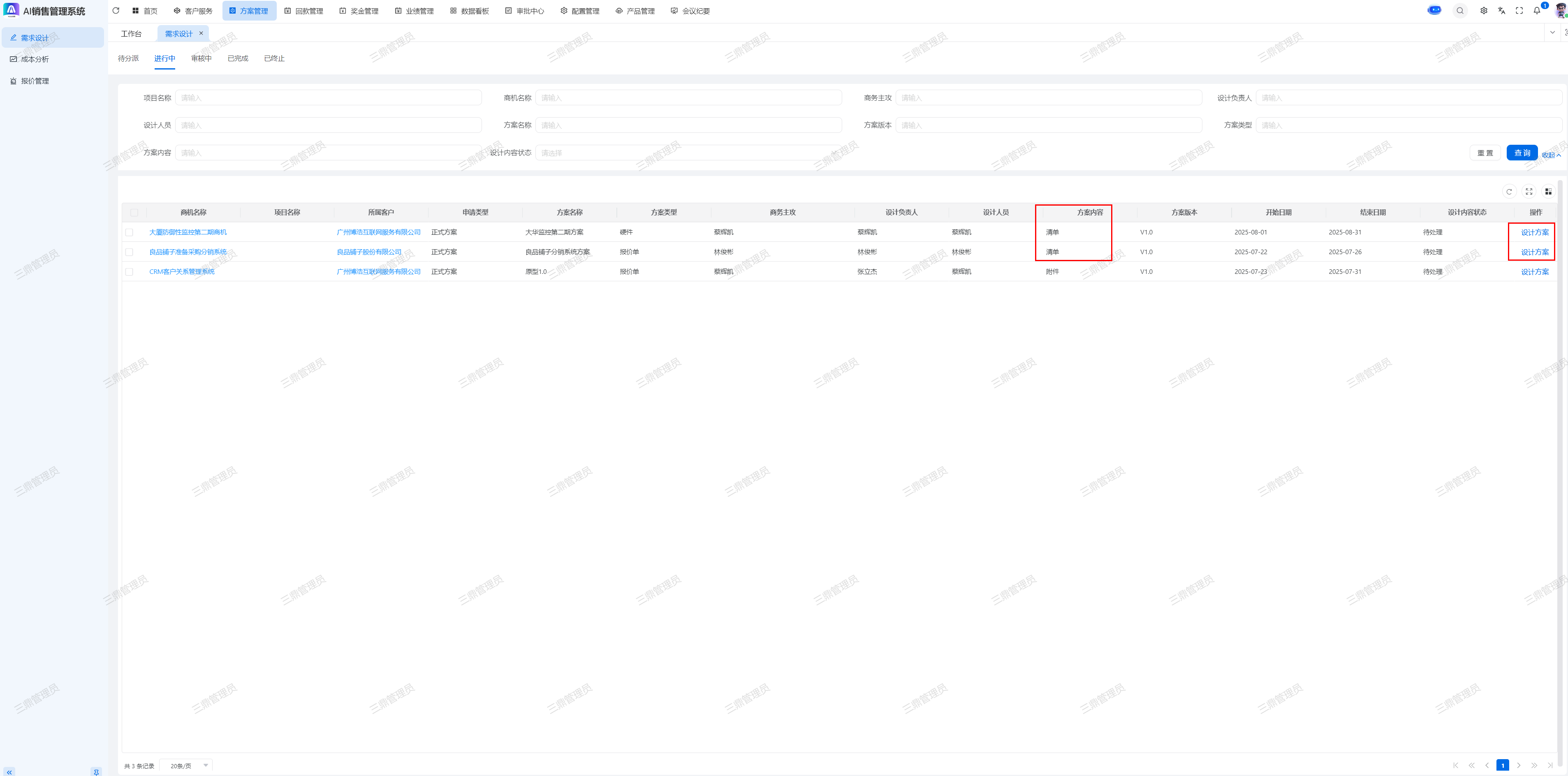Open 成本分析 in the sidebar

pos(35,59)
